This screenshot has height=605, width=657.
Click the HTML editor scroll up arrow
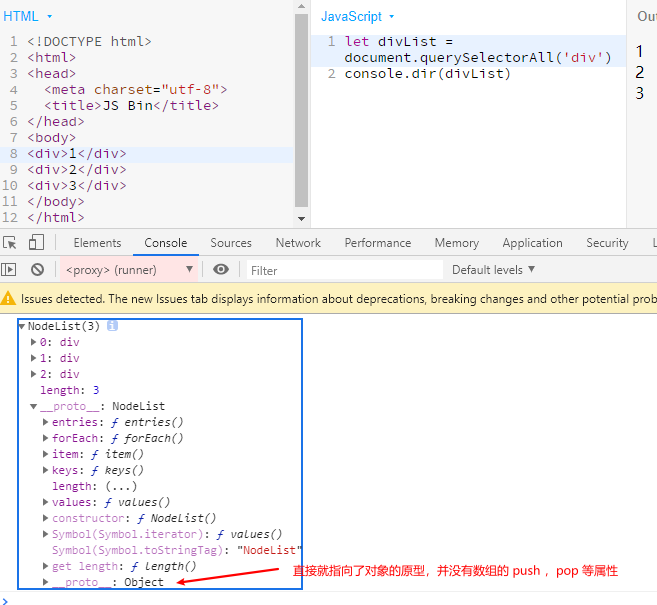pyautogui.click(x=301, y=6)
